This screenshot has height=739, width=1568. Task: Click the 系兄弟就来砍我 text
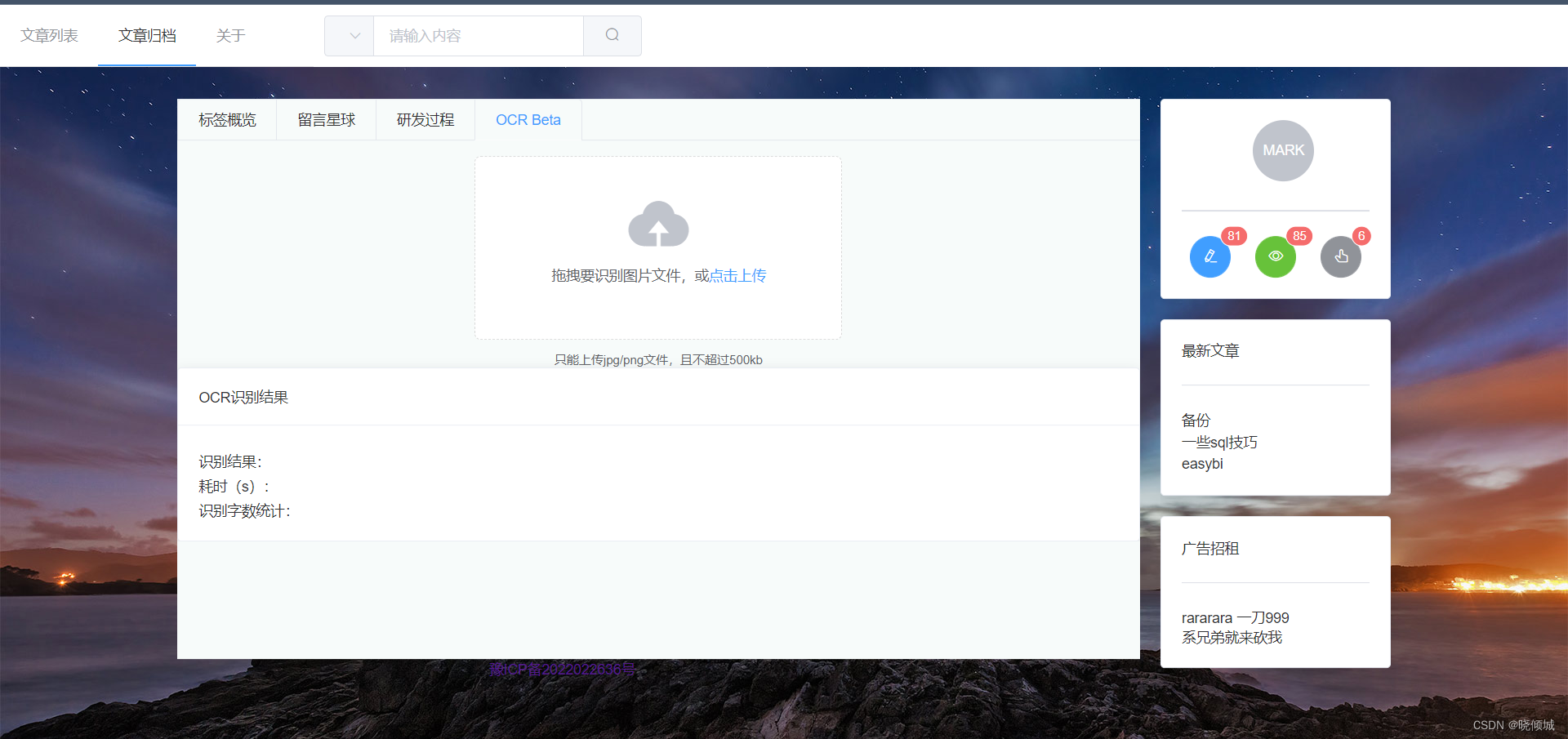(x=1232, y=638)
